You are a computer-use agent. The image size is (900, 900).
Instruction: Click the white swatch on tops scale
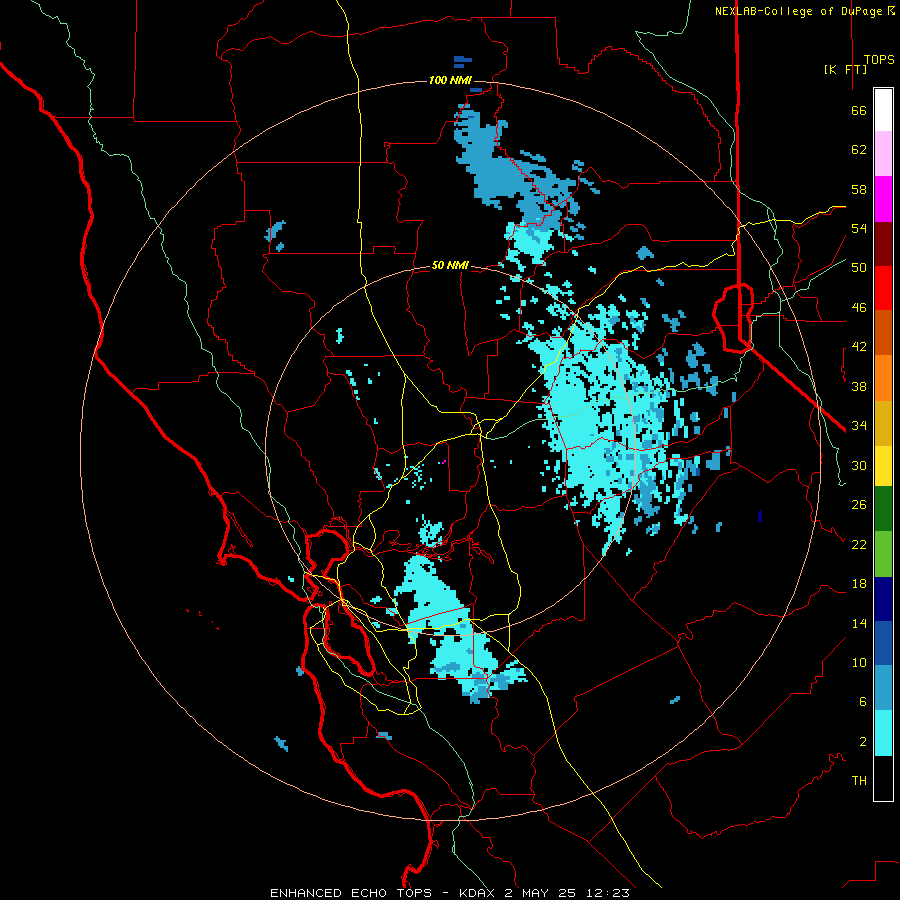point(883,110)
